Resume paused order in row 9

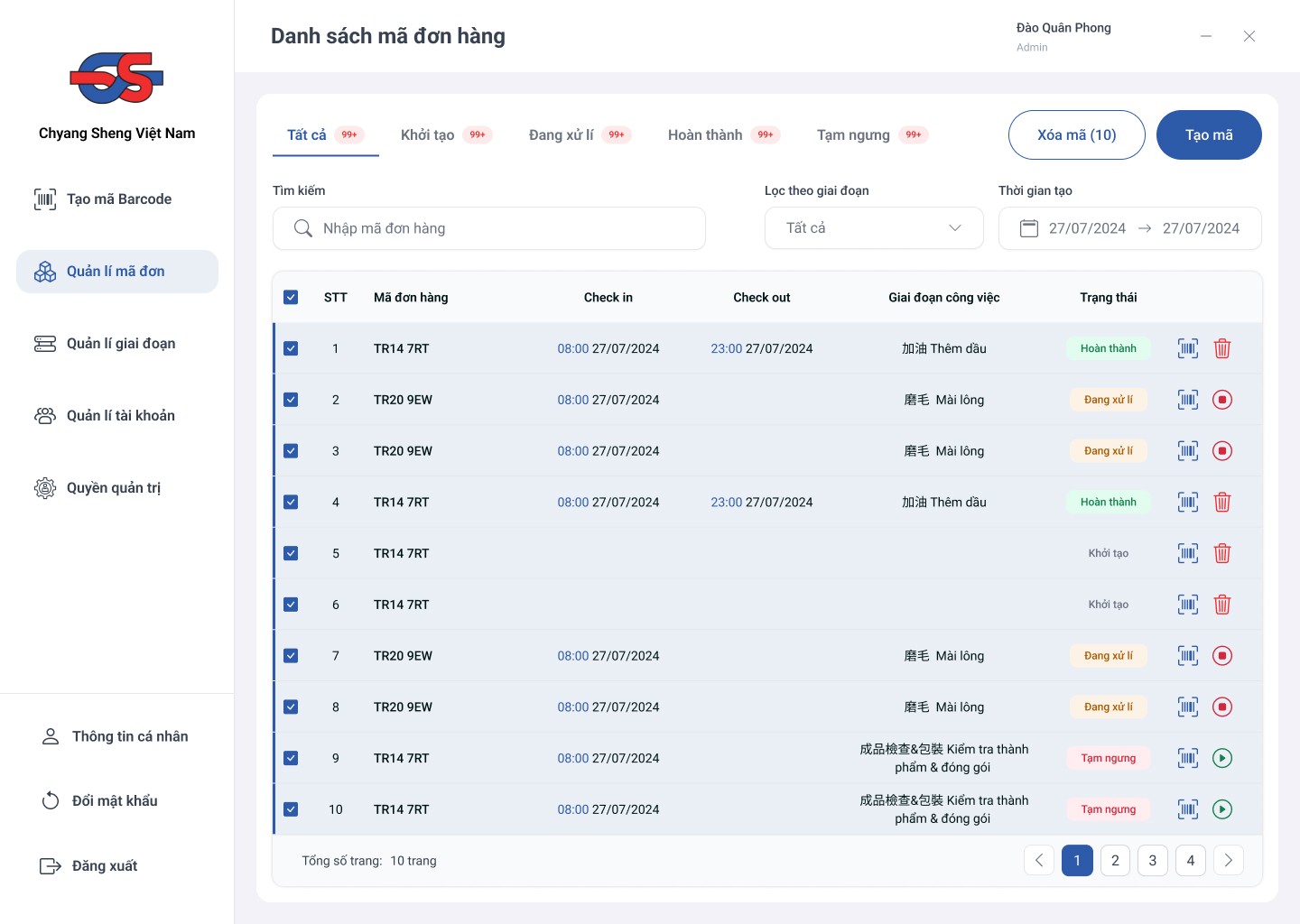[1222, 758]
